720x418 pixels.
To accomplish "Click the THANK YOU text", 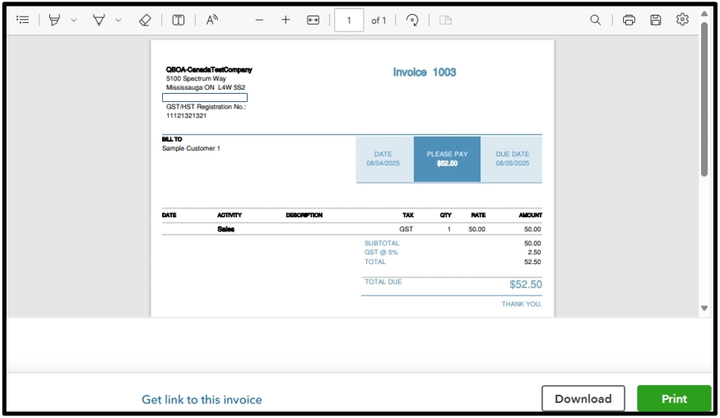I will click(x=522, y=304).
